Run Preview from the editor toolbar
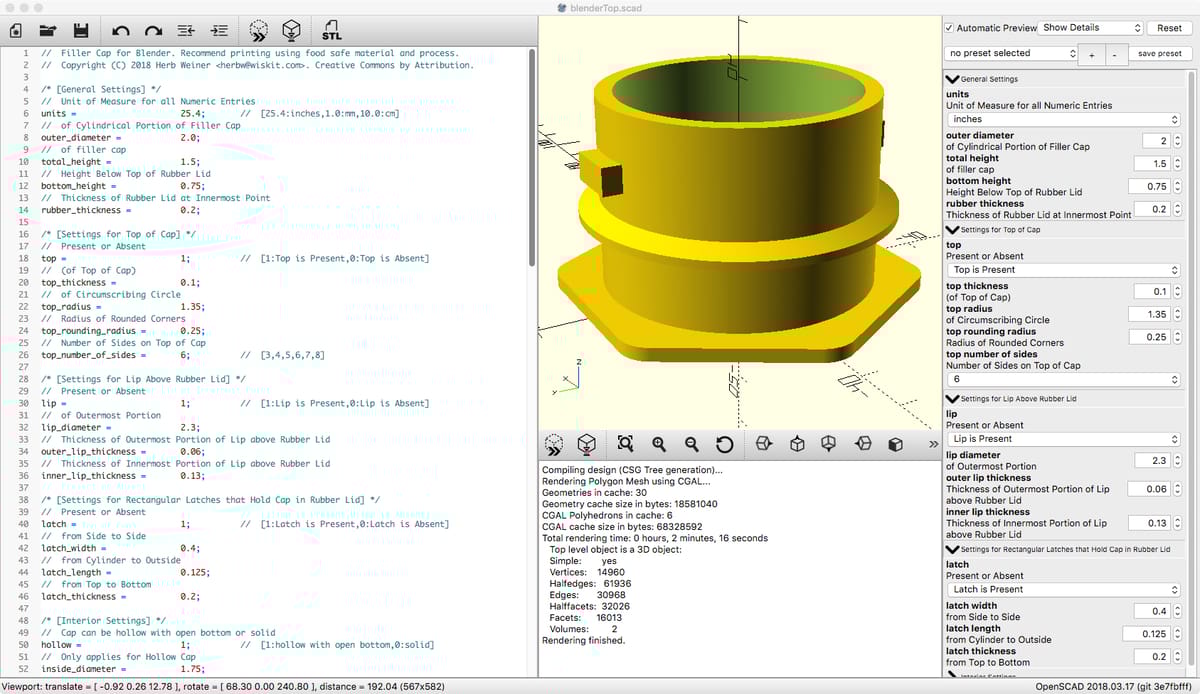Viewport: 1200px width, 694px height. click(x=259, y=30)
